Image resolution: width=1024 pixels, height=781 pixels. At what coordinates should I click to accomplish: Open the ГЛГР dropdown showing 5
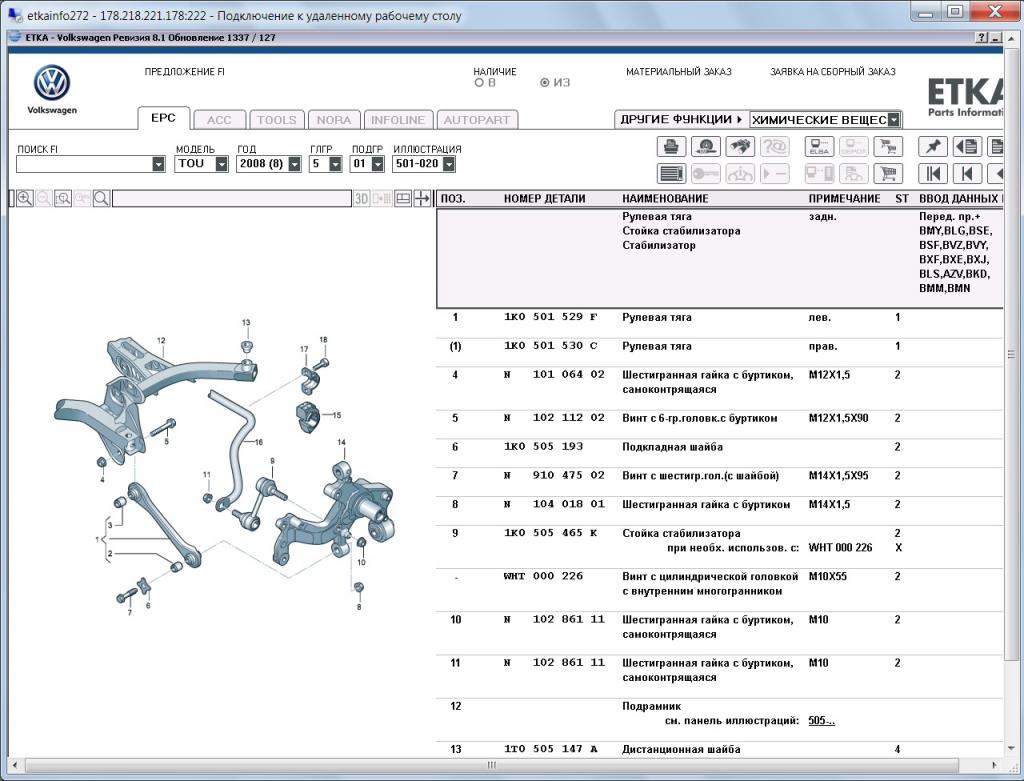pos(335,164)
